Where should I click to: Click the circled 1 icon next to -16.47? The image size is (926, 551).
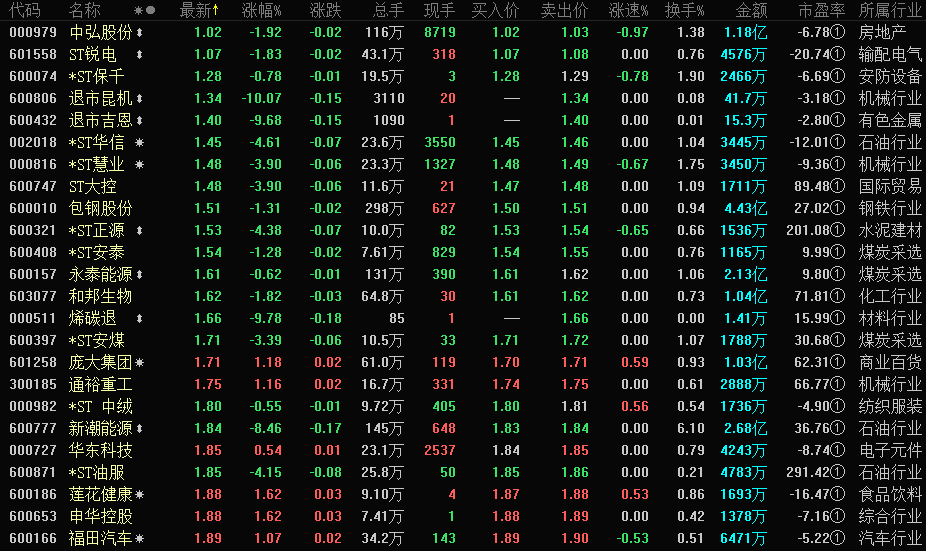[838, 494]
